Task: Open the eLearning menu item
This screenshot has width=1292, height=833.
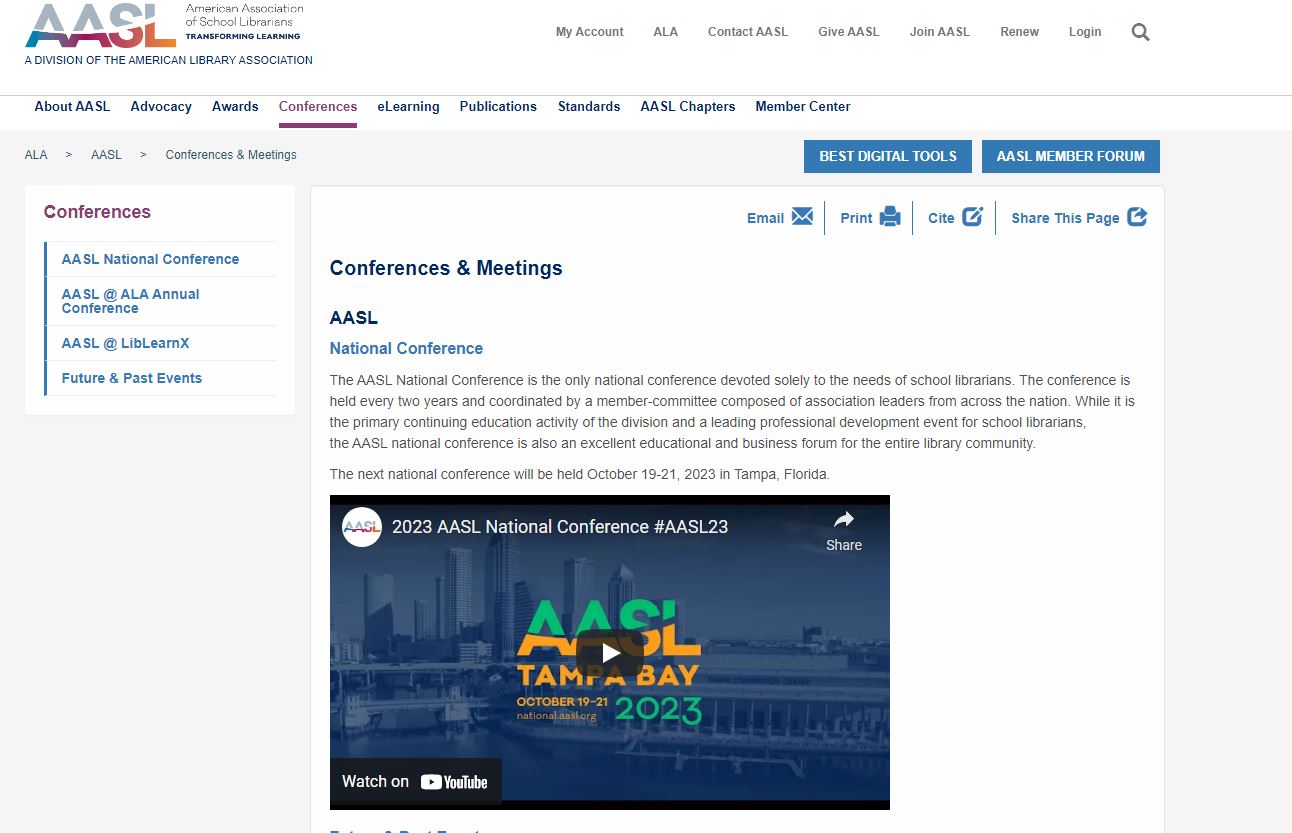Action: 408,107
